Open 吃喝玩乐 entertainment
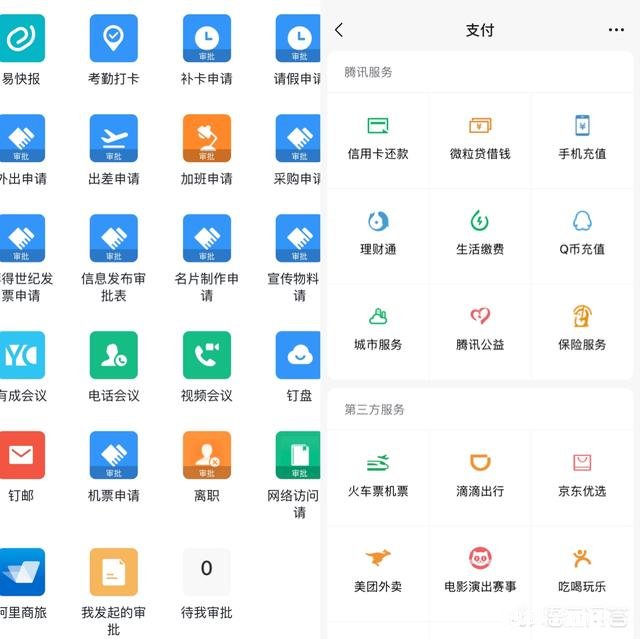Screen dimensions: 640x639 tap(582, 572)
